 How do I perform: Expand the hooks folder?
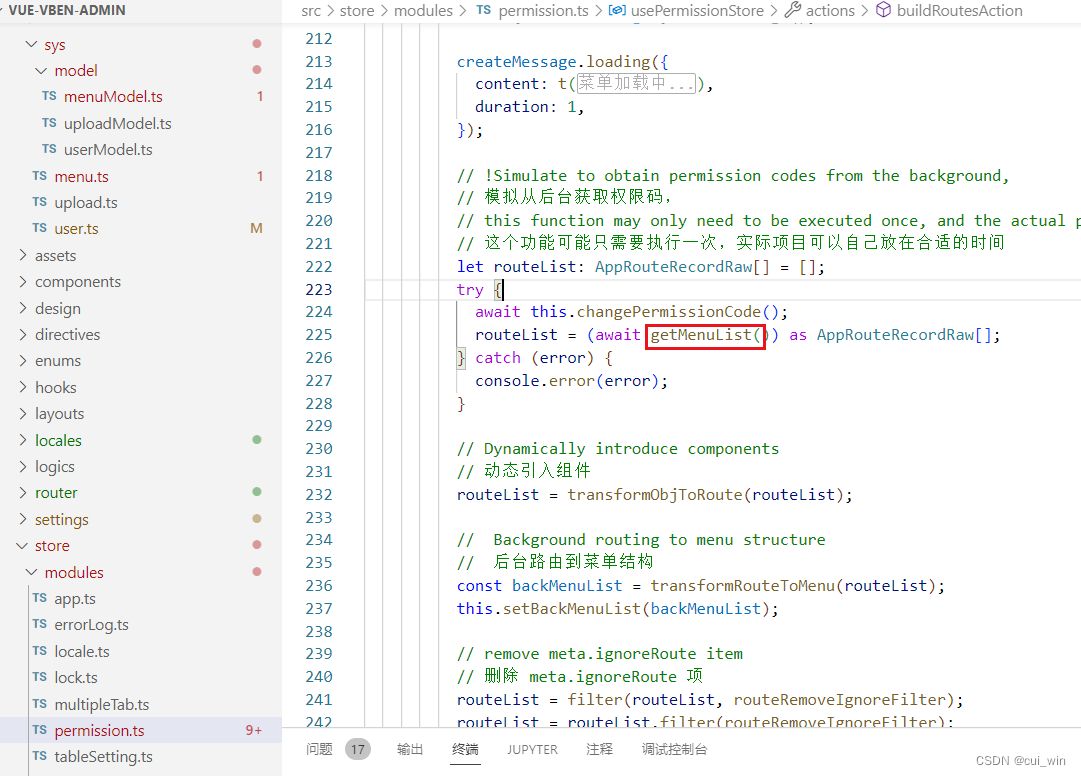coord(23,387)
